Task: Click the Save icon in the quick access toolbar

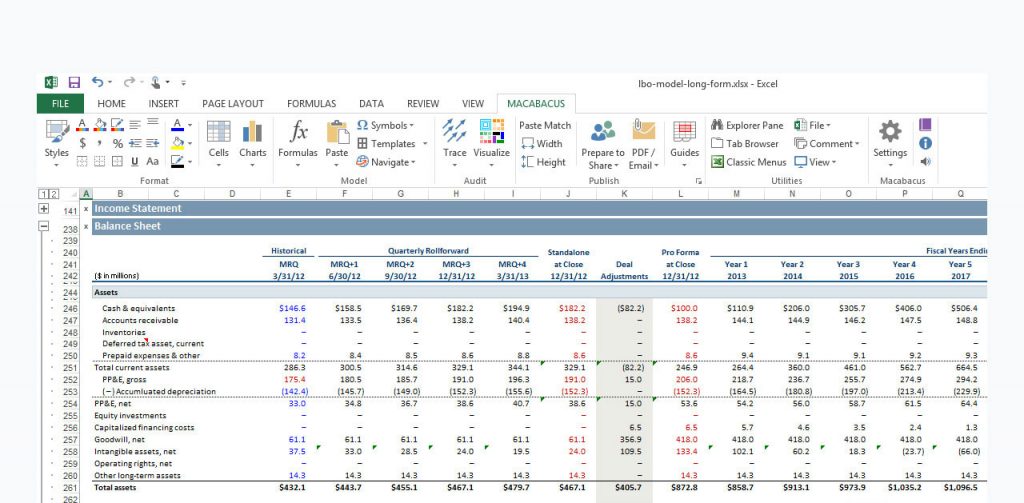Action: [74, 82]
